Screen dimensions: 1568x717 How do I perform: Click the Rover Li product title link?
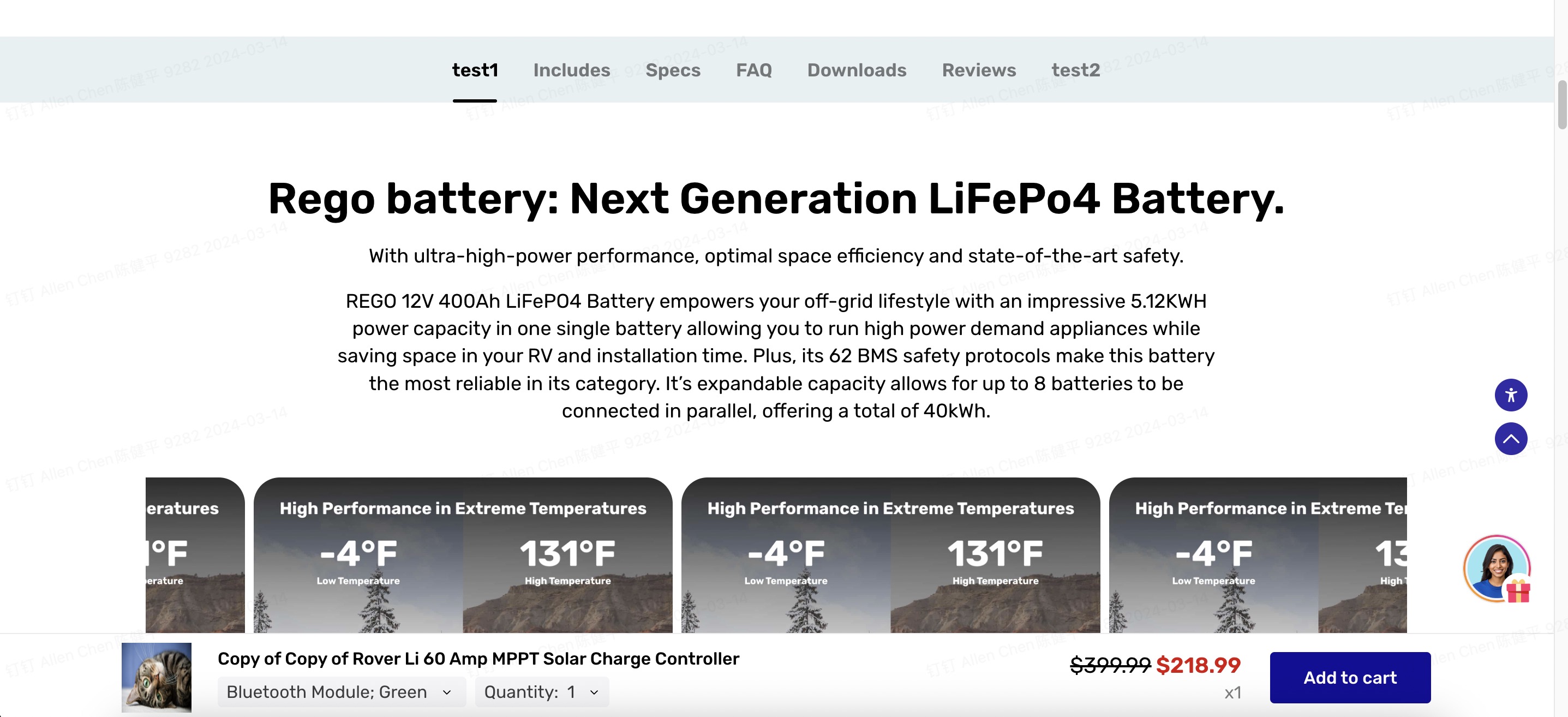point(478,659)
